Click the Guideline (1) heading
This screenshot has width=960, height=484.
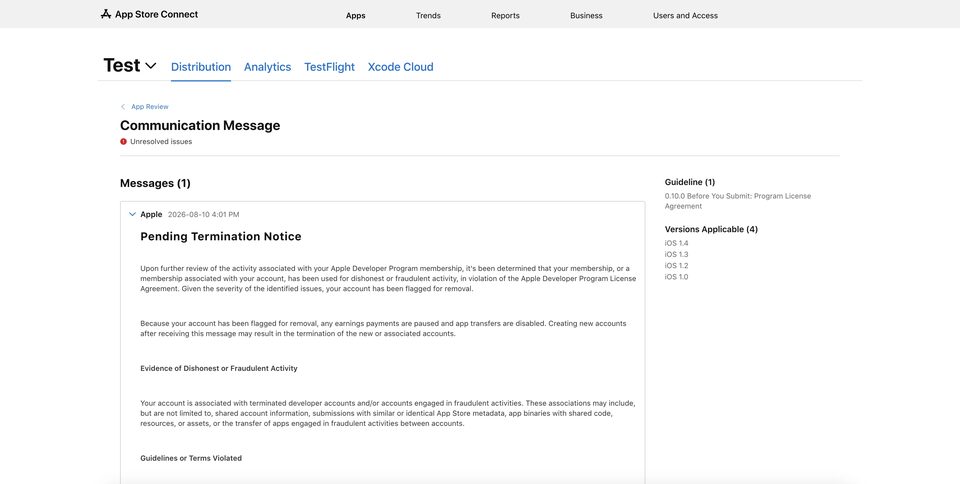tap(690, 182)
